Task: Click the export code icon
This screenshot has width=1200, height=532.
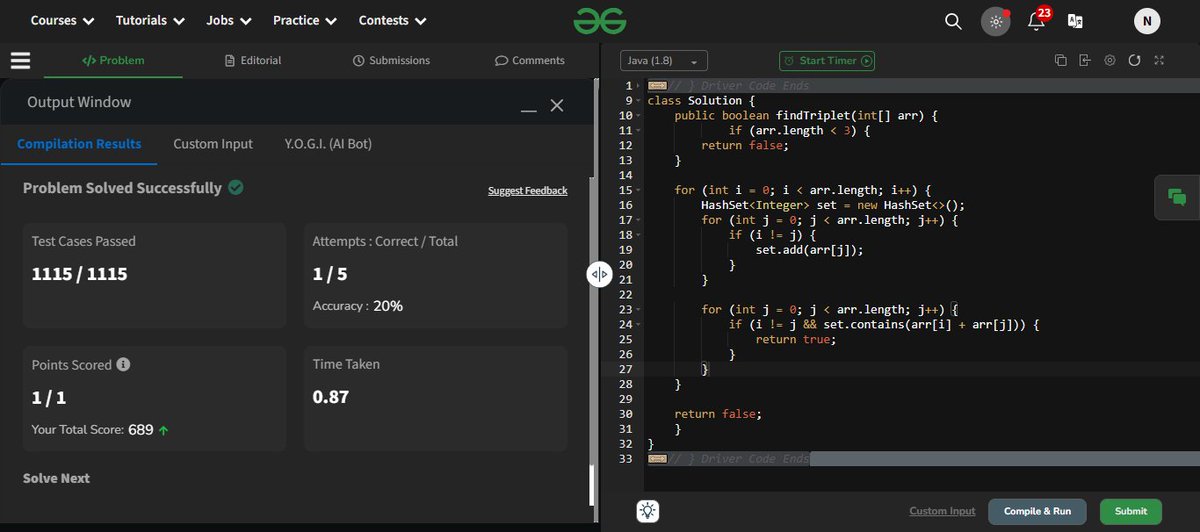Action: coord(1085,60)
